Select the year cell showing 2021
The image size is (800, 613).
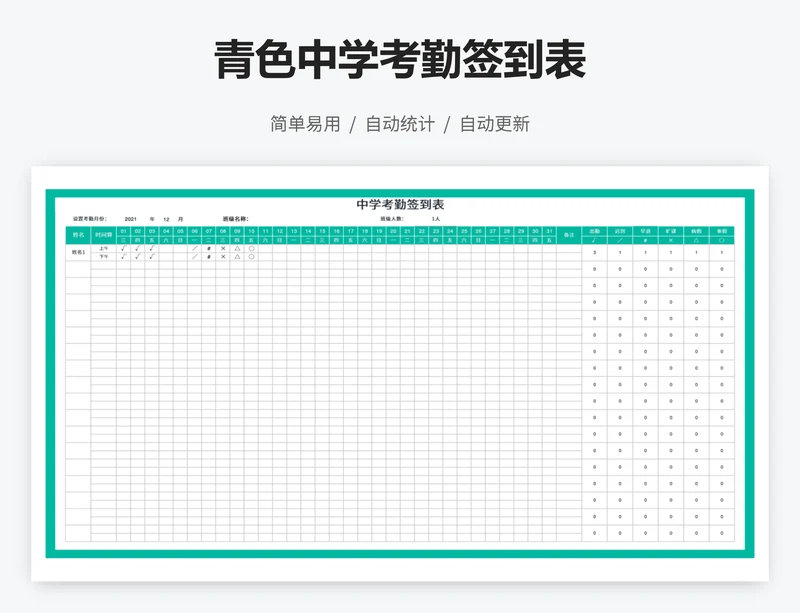click(x=128, y=218)
